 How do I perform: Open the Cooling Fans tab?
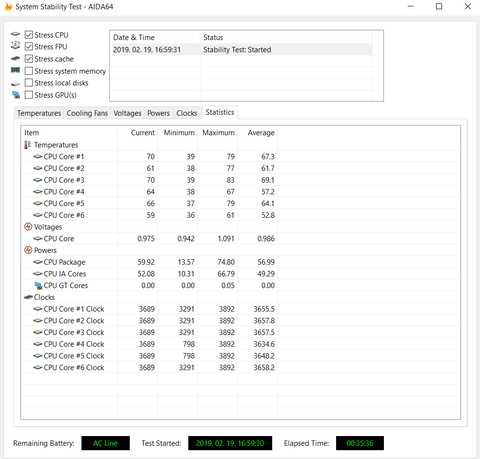(87, 113)
